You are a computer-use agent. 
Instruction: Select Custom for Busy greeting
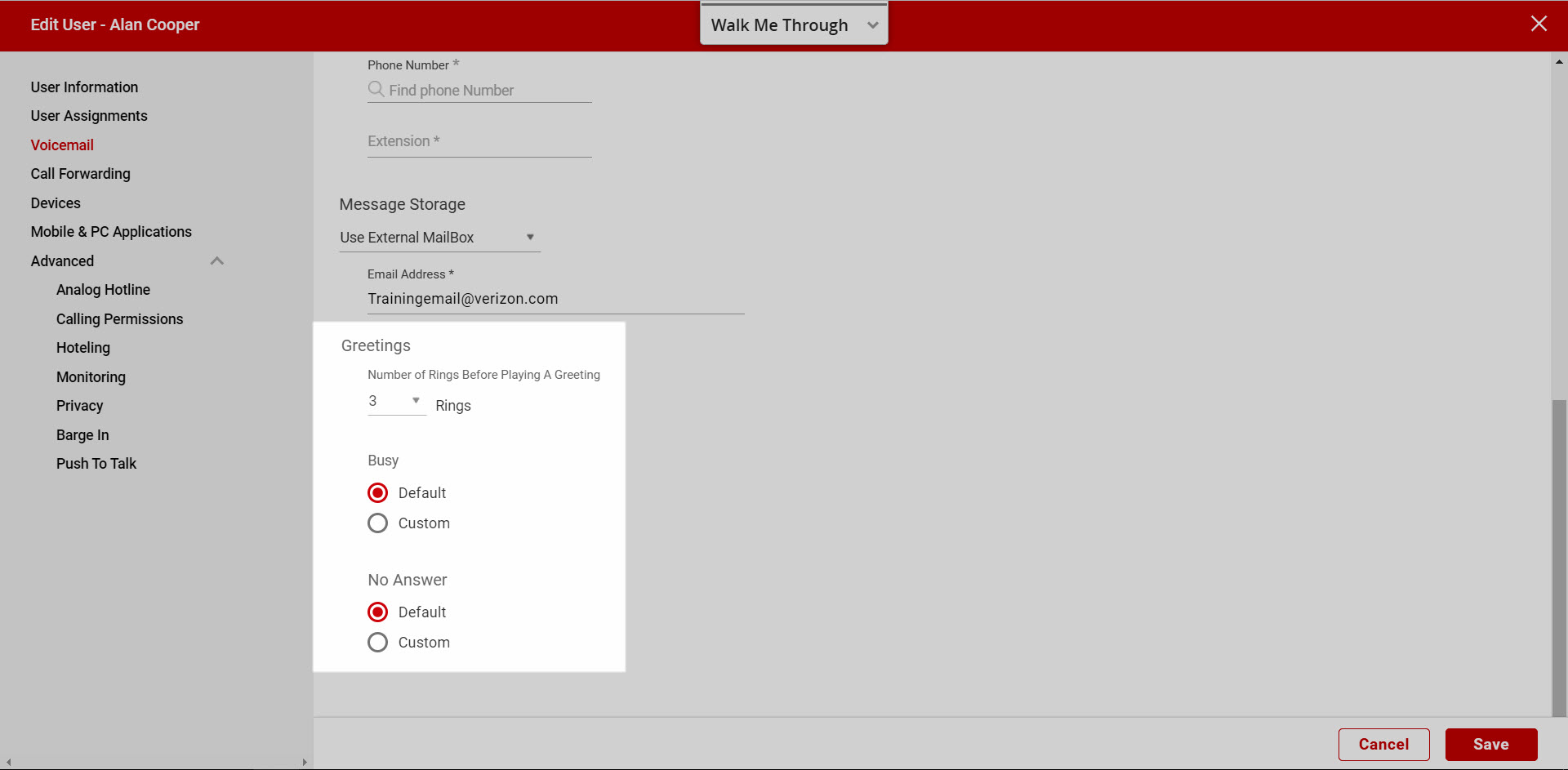point(377,523)
